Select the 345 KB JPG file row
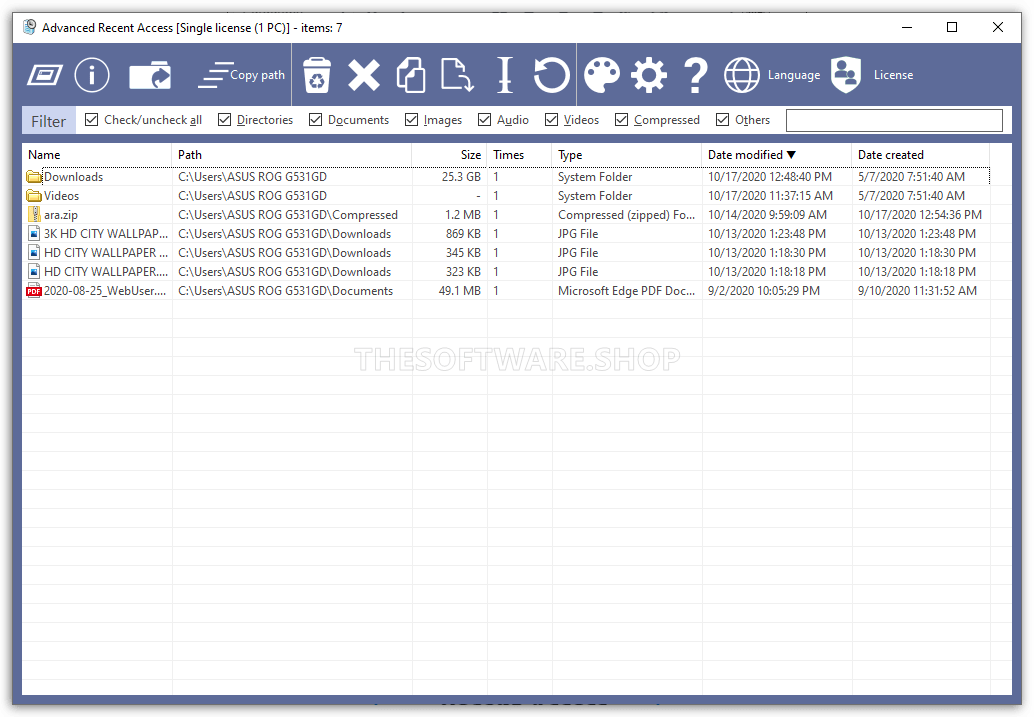1034x717 pixels. (506, 253)
